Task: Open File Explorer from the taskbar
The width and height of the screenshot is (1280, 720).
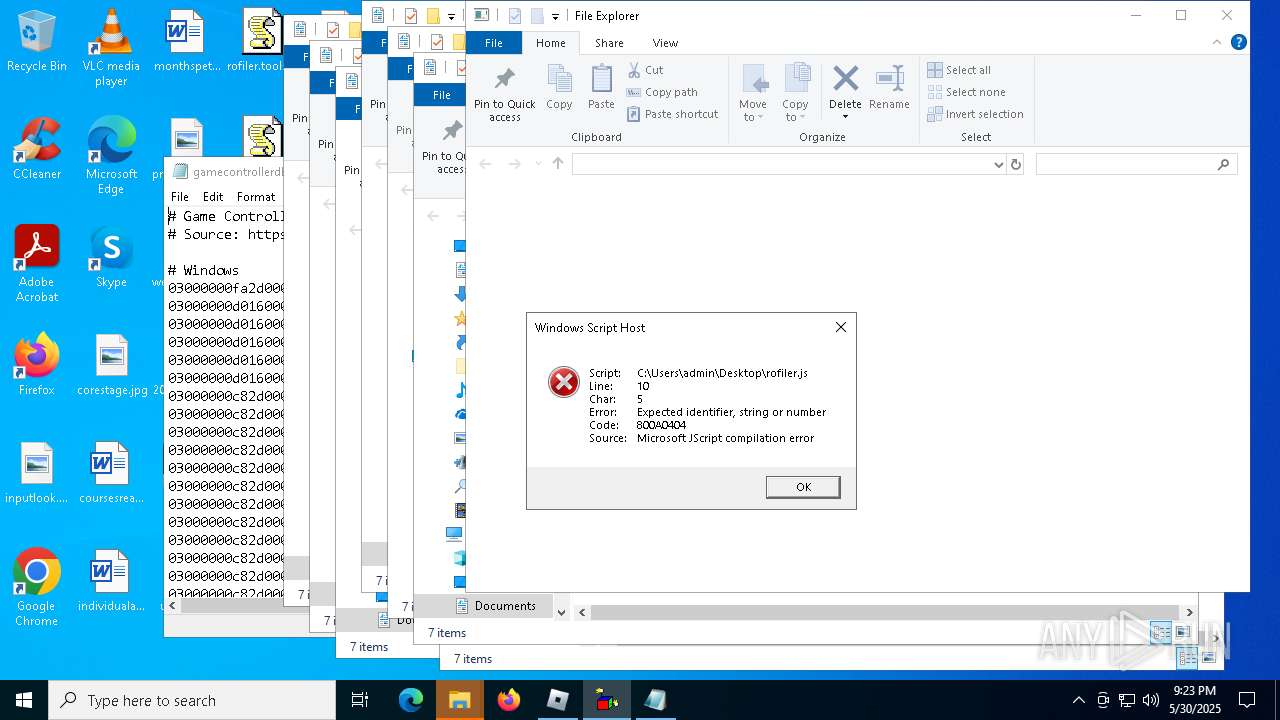Action: coord(460,700)
